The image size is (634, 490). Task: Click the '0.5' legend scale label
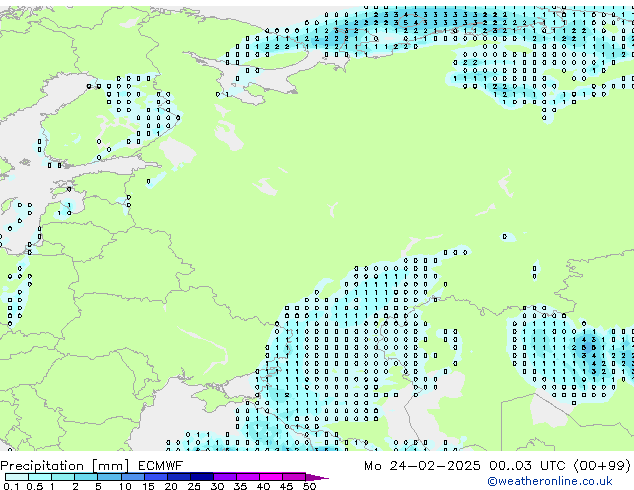tap(35, 486)
